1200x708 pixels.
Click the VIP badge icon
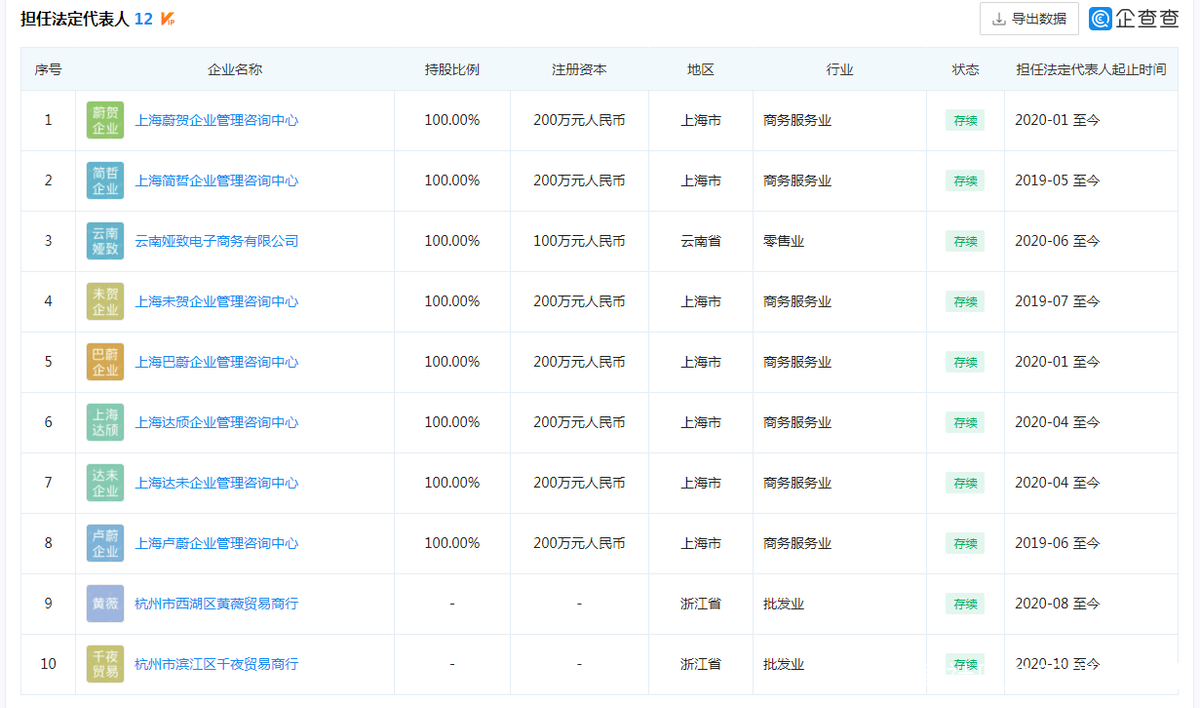click(168, 19)
